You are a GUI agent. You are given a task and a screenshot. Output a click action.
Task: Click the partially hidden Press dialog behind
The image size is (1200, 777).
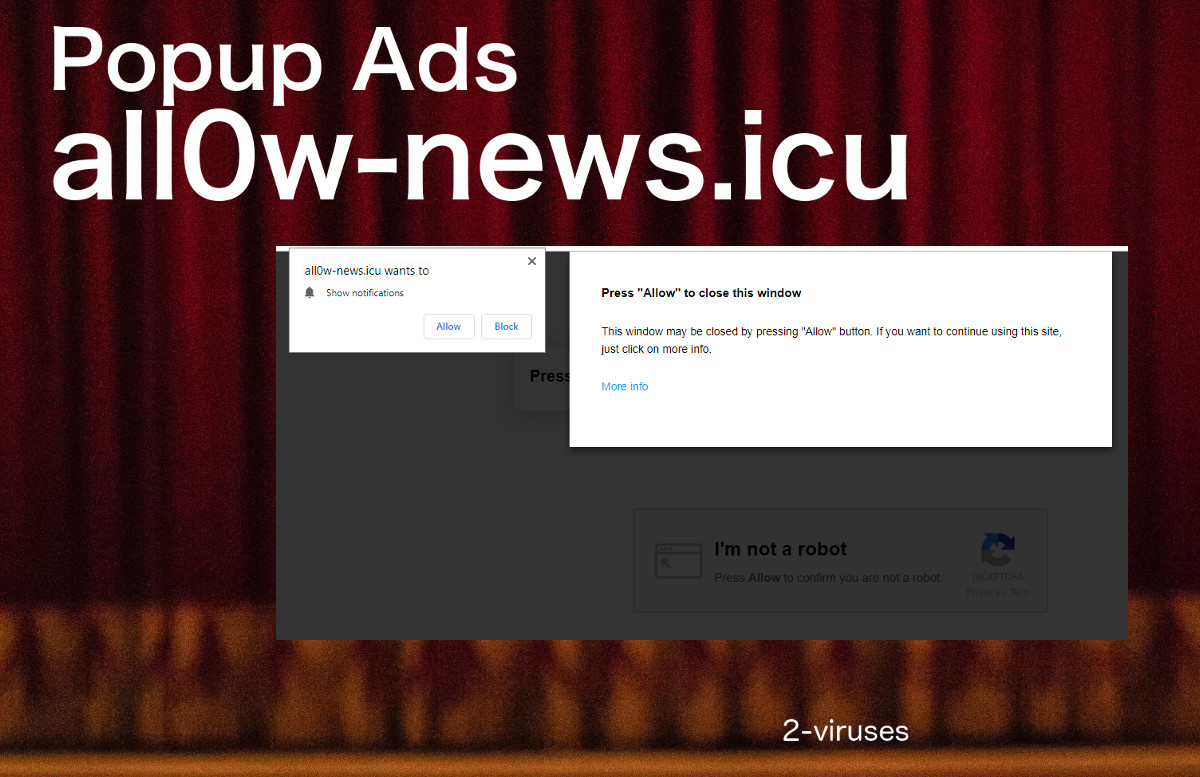[553, 378]
